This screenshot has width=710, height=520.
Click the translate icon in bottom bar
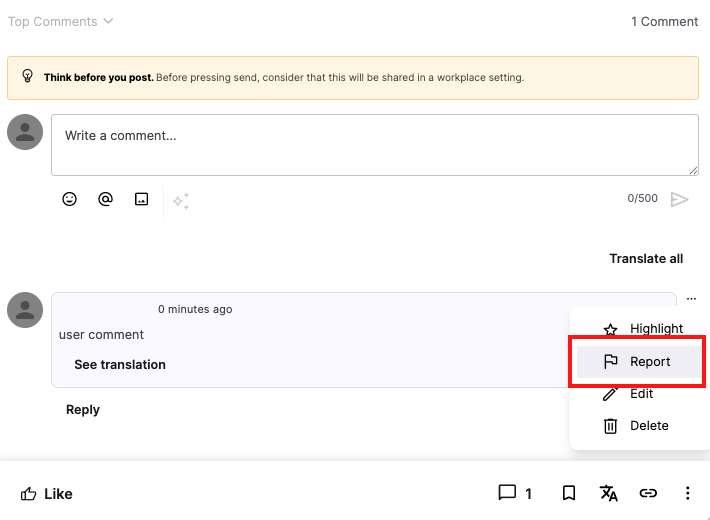[608, 493]
